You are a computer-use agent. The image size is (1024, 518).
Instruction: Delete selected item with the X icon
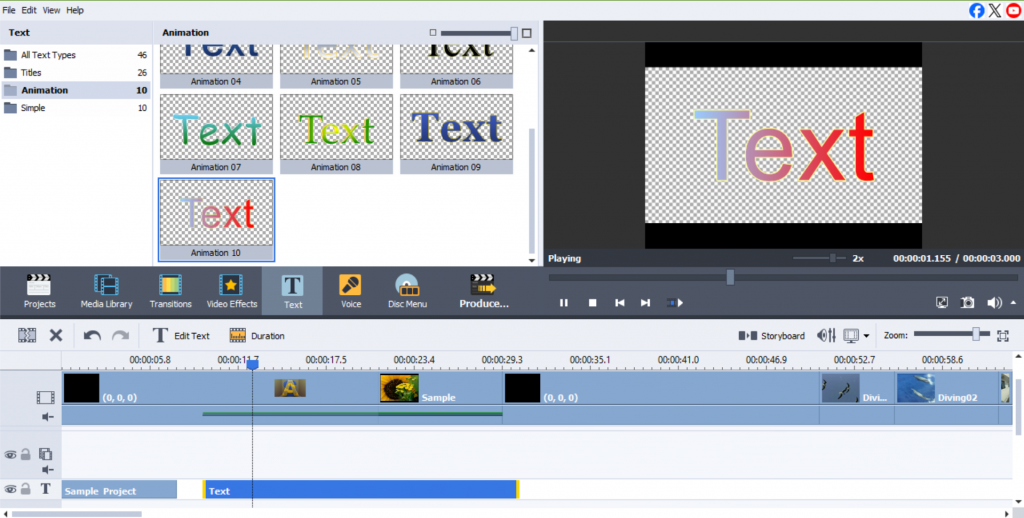click(56, 336)
